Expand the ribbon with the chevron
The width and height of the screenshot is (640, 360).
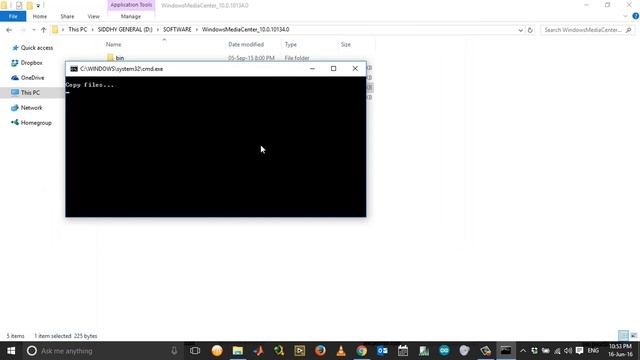626,16
